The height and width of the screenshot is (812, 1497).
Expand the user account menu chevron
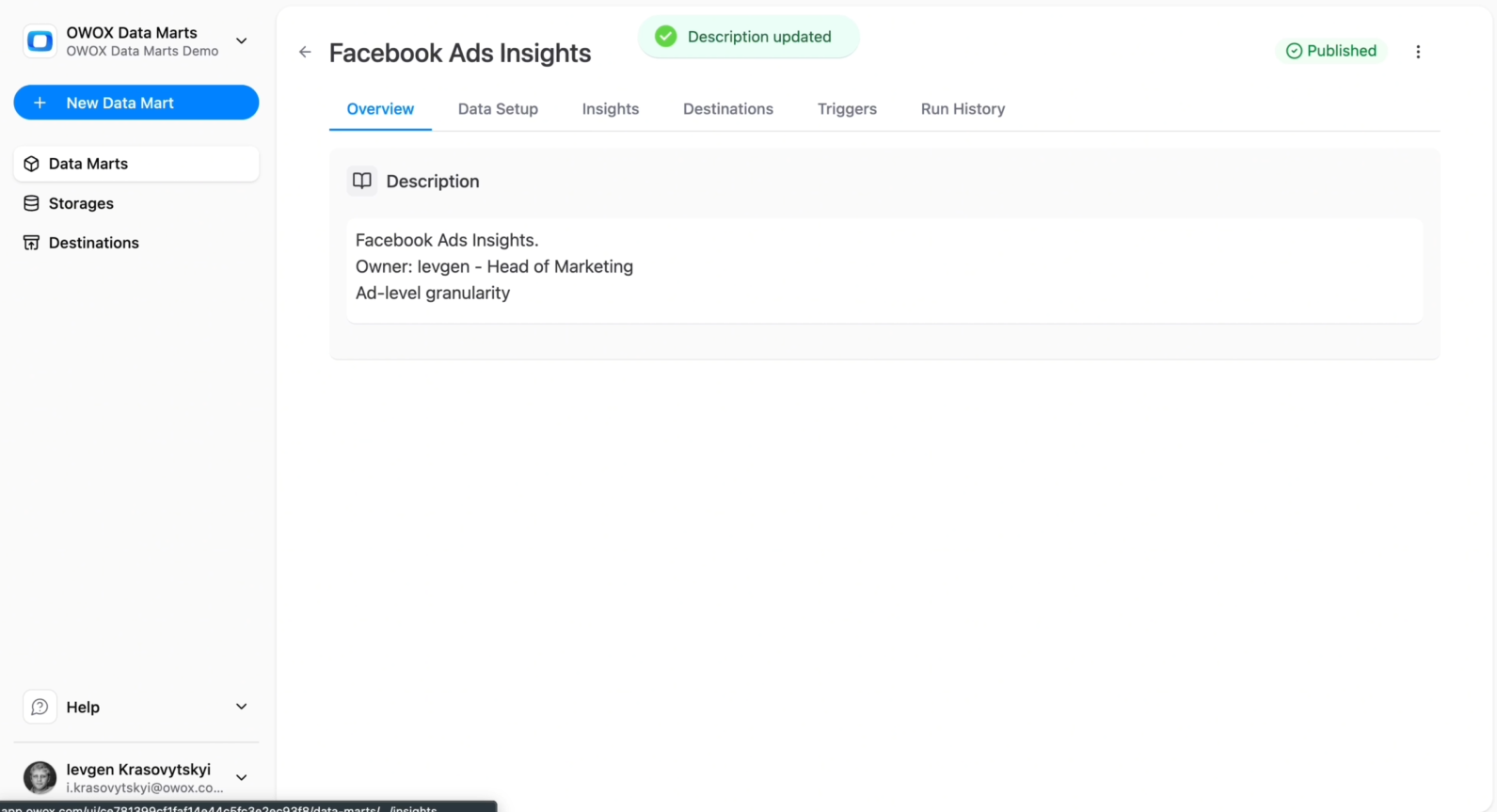coord(242,778)
